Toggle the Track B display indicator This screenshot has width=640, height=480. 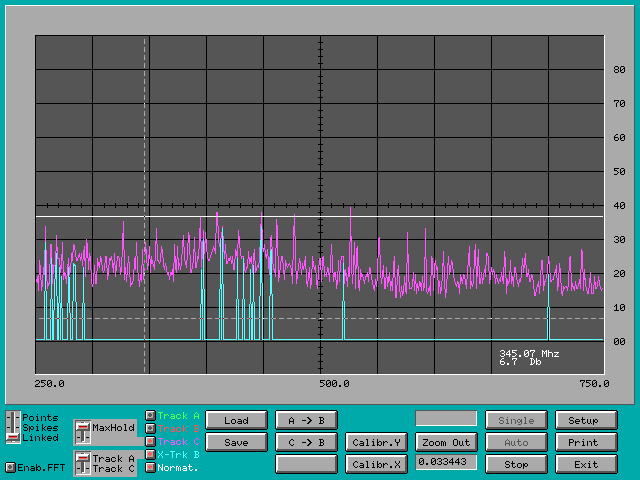pyautogui.click(x=151, y=428)
